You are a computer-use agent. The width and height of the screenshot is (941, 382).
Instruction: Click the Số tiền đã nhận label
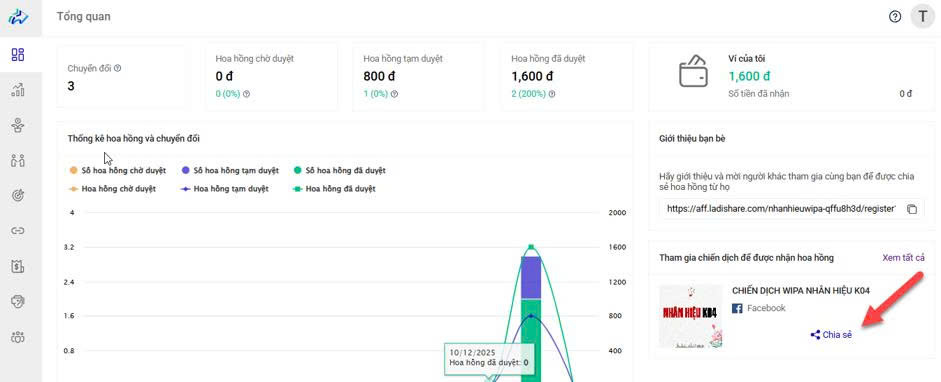(x=759, y=94)
